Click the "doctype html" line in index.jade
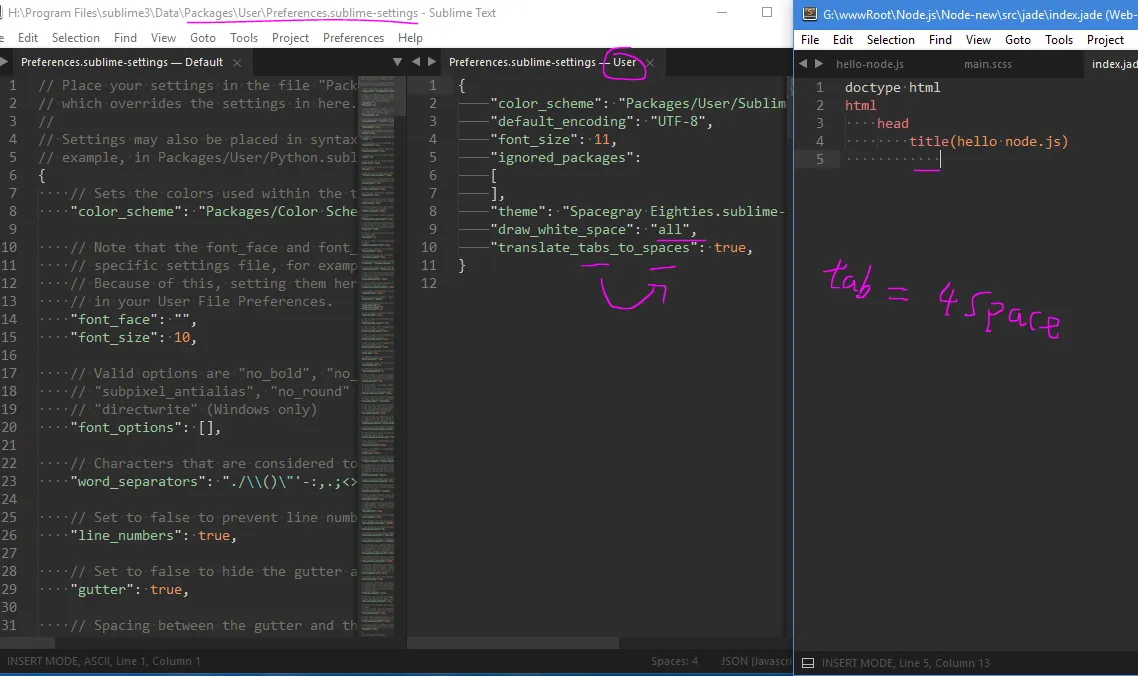This screenshot has height=676, width=1138. [x=892, y=87]
